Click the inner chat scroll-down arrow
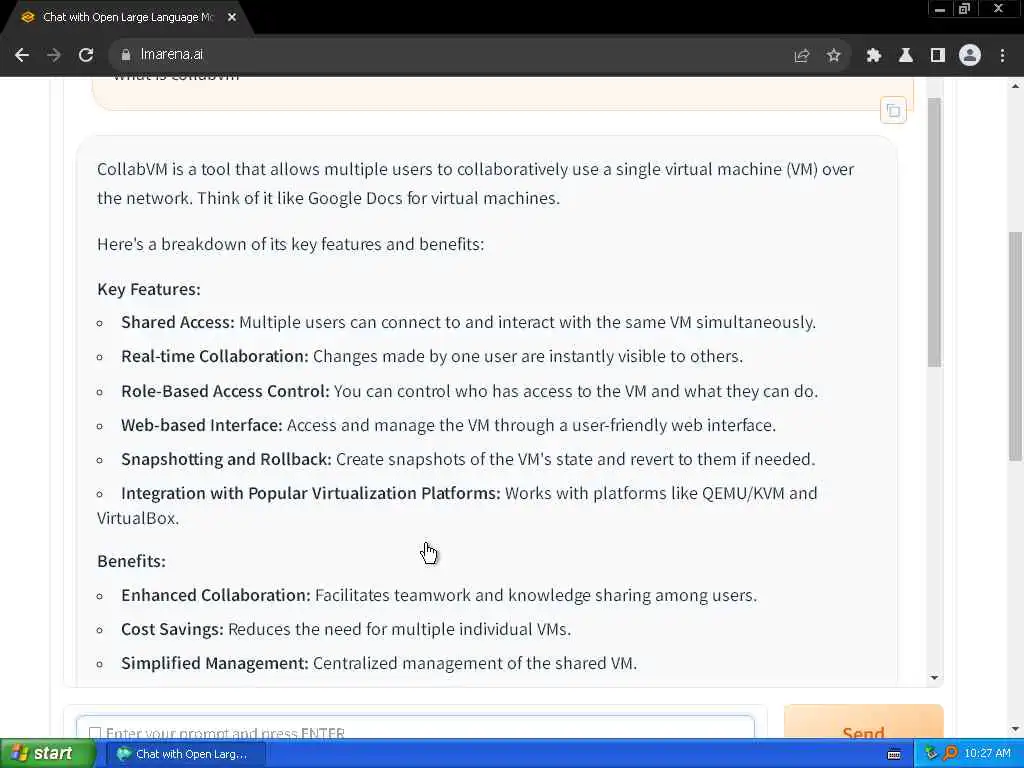1024x768 pixels. pos(935,678)
